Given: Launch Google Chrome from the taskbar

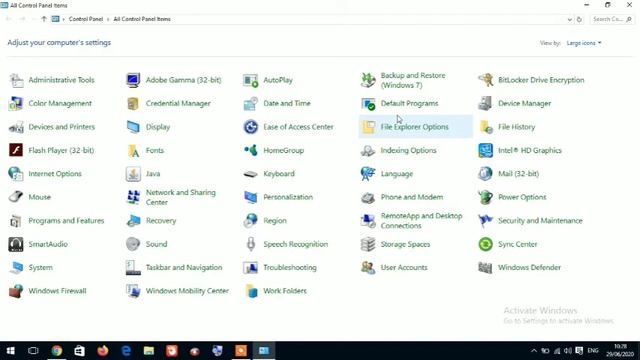Looking at the screenshot, I should point(57,351).
